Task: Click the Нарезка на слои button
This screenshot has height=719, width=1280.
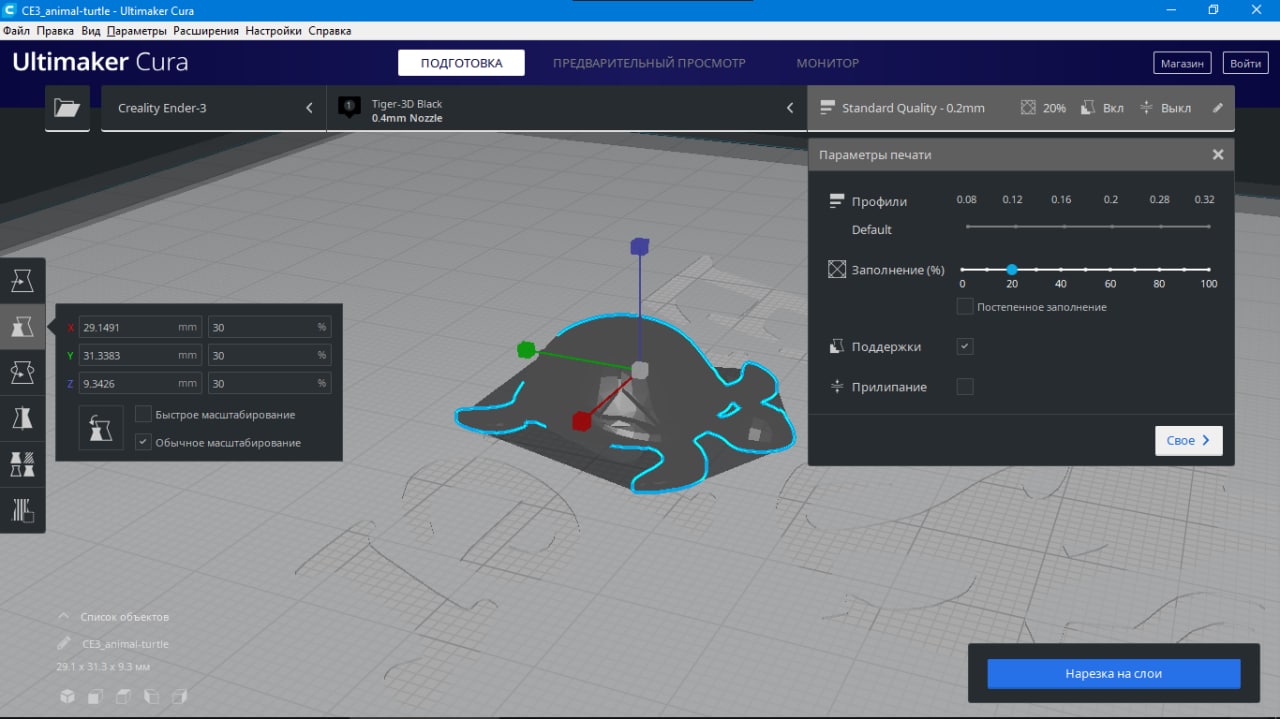Action: tap(1113, 674)
